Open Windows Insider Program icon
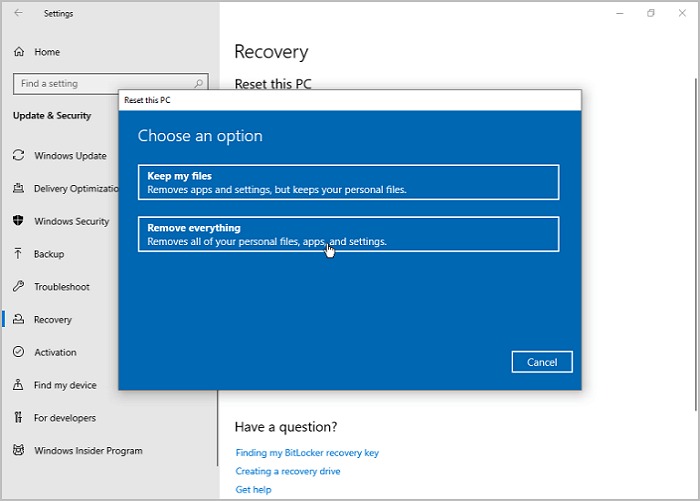Screen dimensions: 700x501 pyautogui.click(x=19, y=451)
